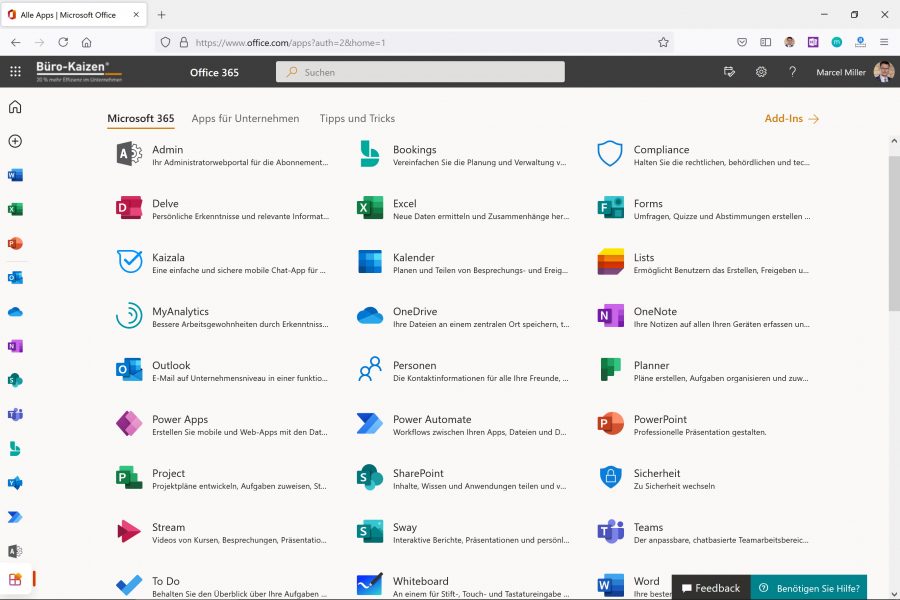Reload the page in the browser
Image resolution: width=900 pixels, height=600 pixels.
[x=63, y=42]
